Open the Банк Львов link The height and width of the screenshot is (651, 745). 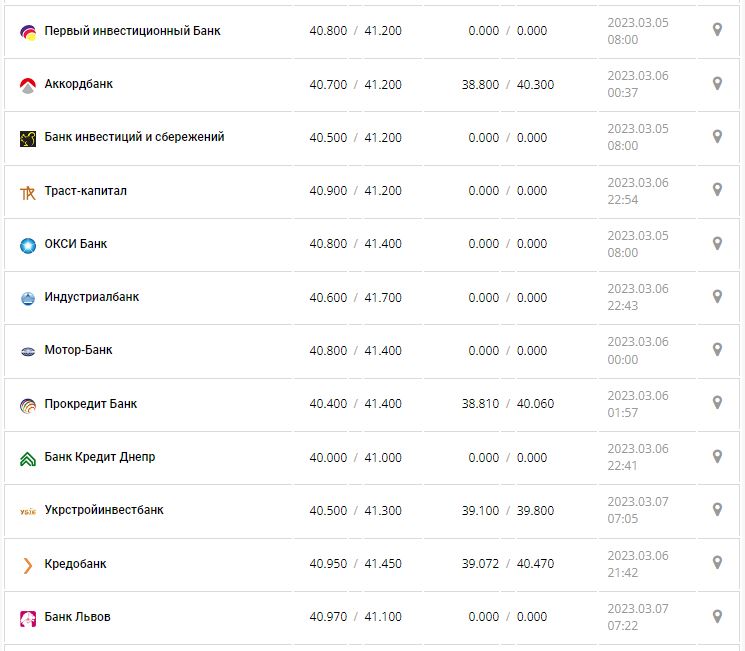(78, 617)
